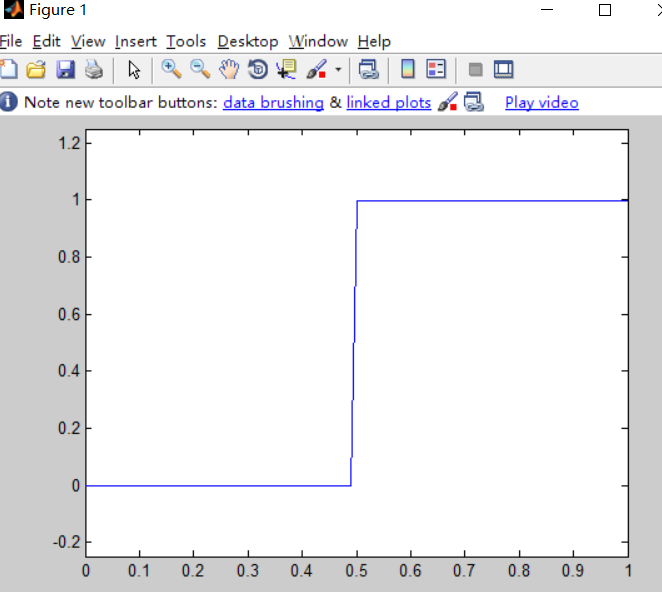Open the Window menu
This screenshot has width=662, height=592.
click(x=318, y=41)
